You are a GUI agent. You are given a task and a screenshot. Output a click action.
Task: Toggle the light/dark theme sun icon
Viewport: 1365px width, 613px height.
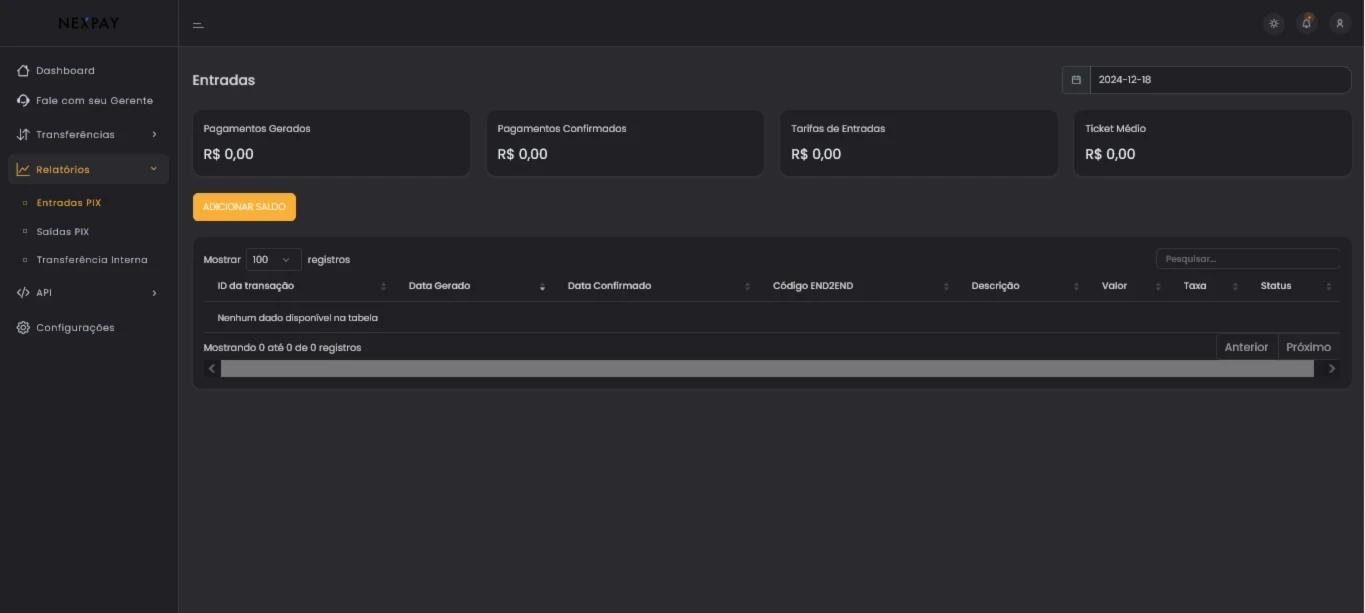tap(1273, 23)
